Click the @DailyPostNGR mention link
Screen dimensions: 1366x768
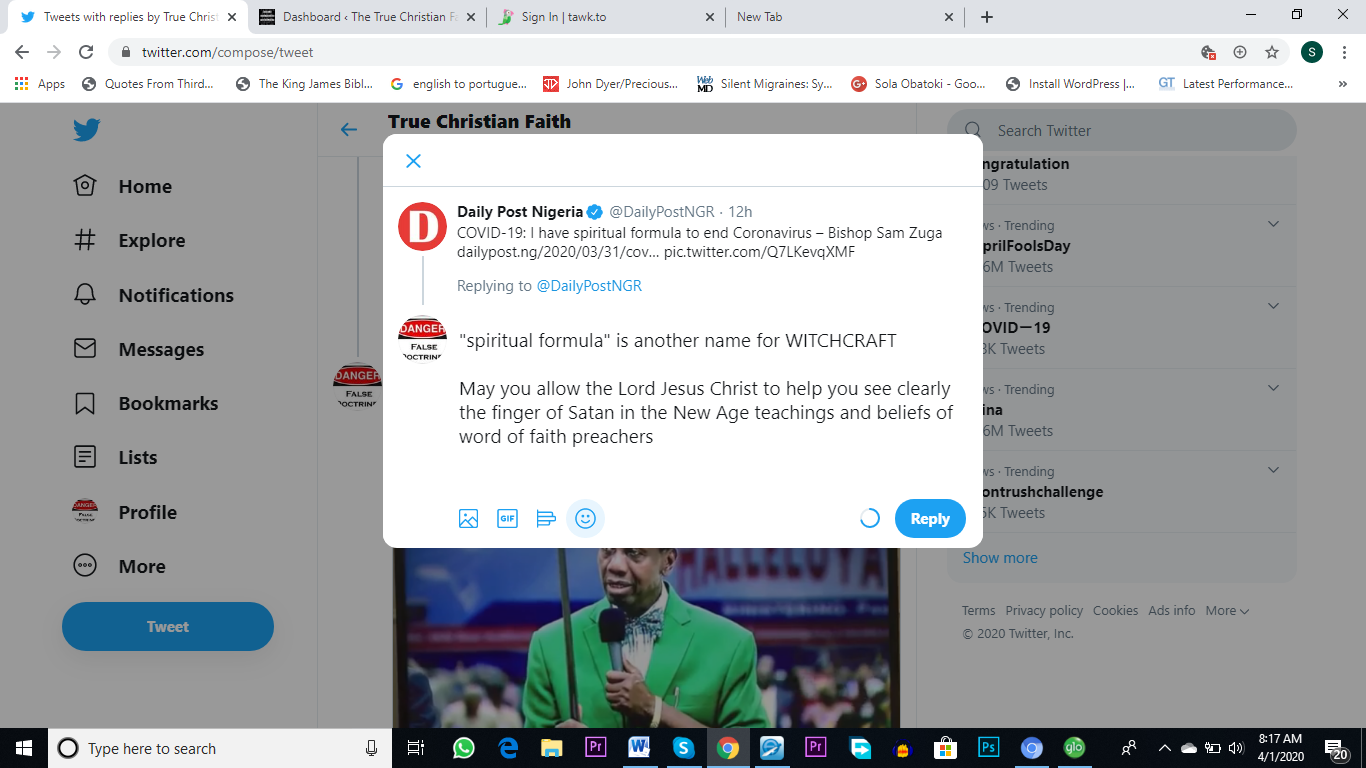(x=589, y=286)
